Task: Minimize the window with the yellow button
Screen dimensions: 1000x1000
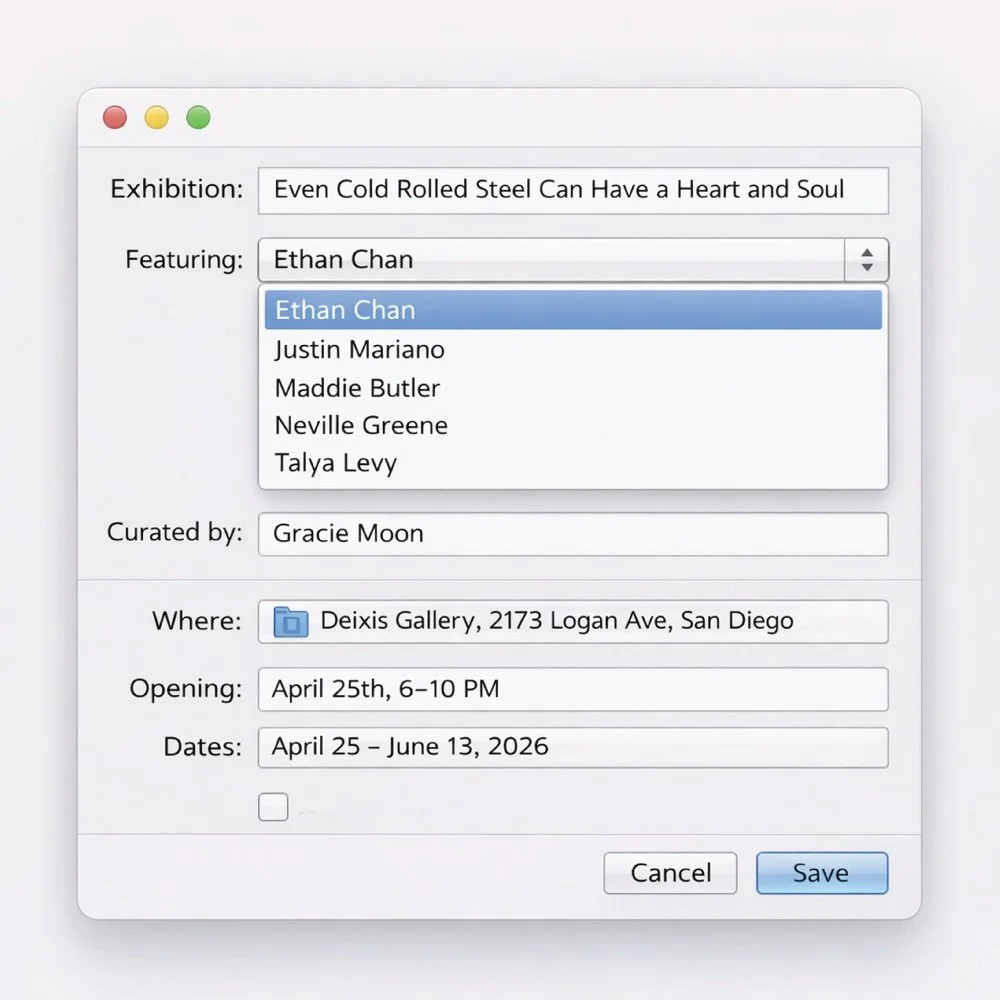Action: click(x=157, y=117)
